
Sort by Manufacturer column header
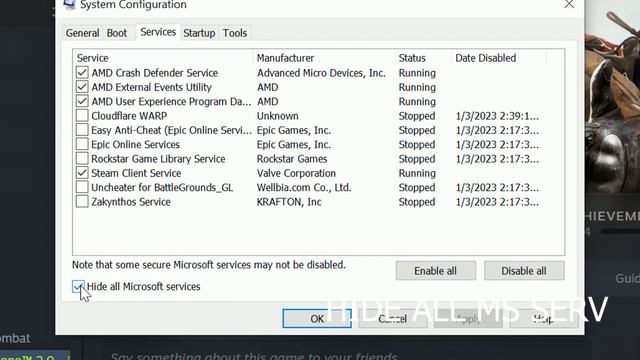pos(324,58)
